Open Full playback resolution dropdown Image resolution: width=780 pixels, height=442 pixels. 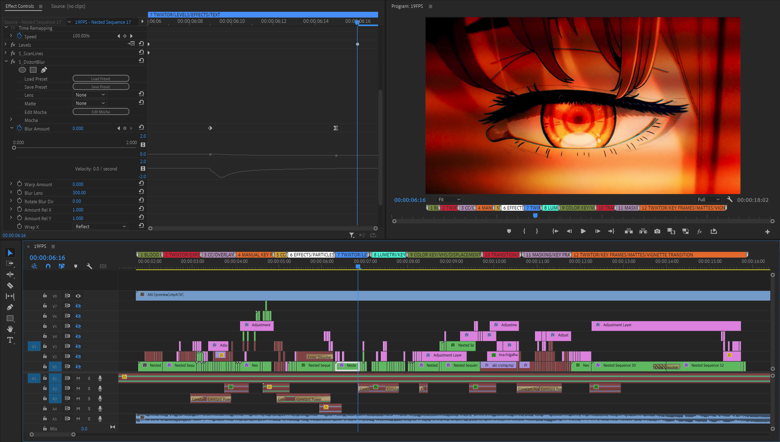(x=708, y=199)
